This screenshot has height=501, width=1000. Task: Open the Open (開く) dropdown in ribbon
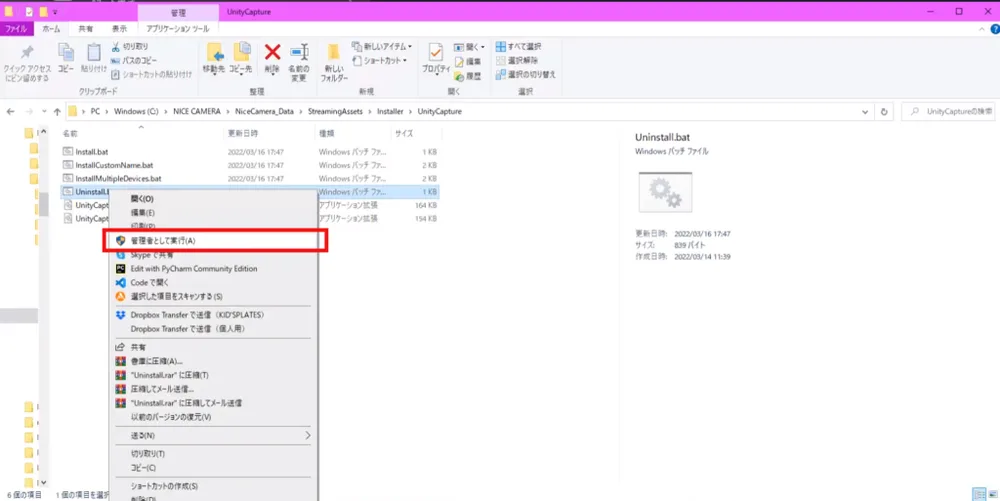point(469,47)
